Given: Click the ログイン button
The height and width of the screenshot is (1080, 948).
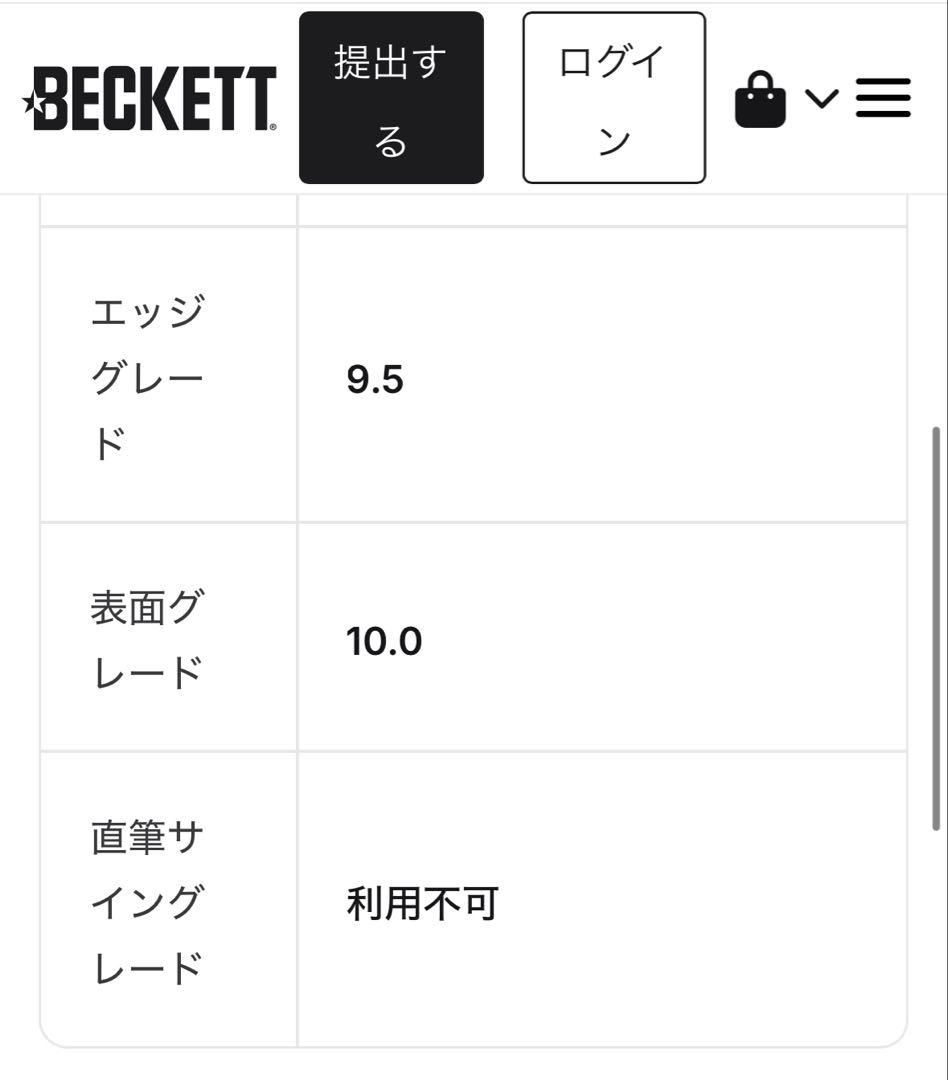Looking at the screenshot, I should [x=613, y=98].
